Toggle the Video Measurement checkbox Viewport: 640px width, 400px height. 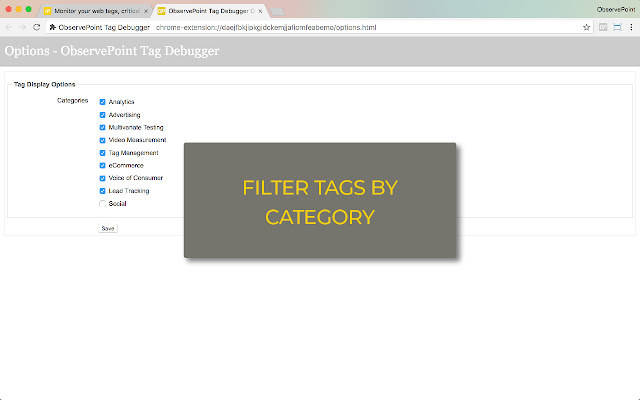102,140
